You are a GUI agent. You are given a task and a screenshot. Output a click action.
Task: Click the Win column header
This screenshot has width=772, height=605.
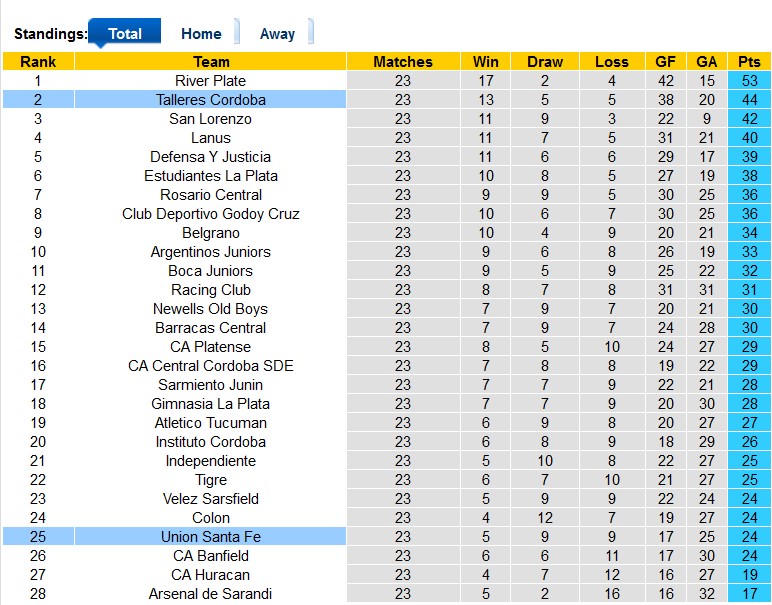point(486,62)
